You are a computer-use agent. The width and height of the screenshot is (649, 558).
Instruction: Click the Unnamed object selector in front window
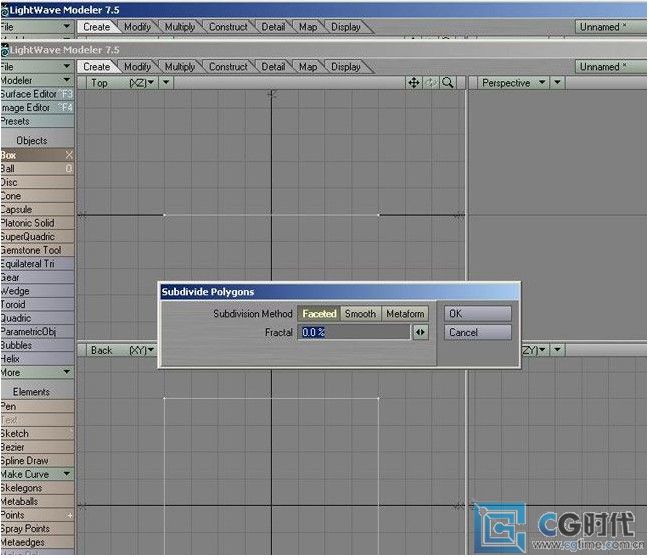[611, 67]
